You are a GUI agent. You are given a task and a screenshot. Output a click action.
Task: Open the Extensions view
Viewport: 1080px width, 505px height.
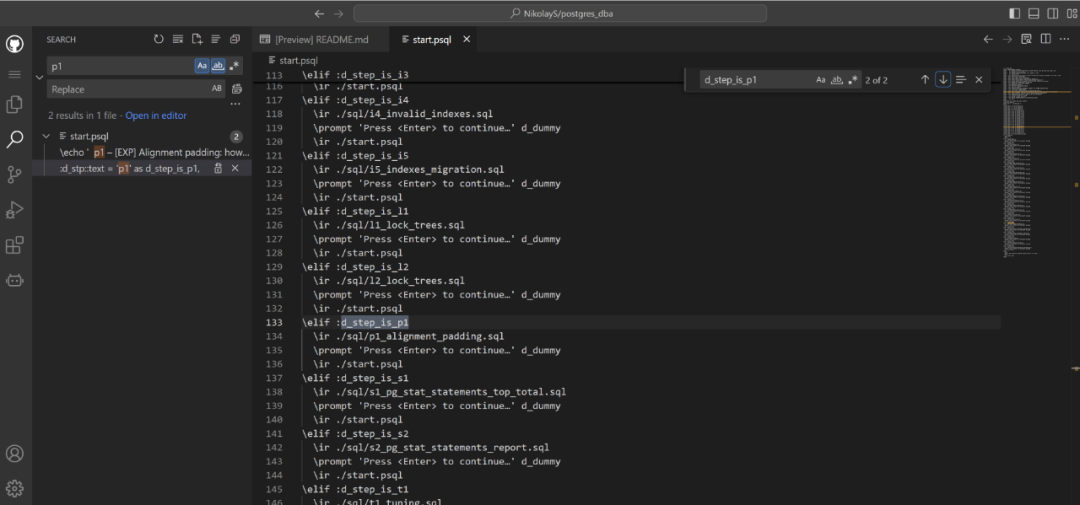tap(15, 245)
